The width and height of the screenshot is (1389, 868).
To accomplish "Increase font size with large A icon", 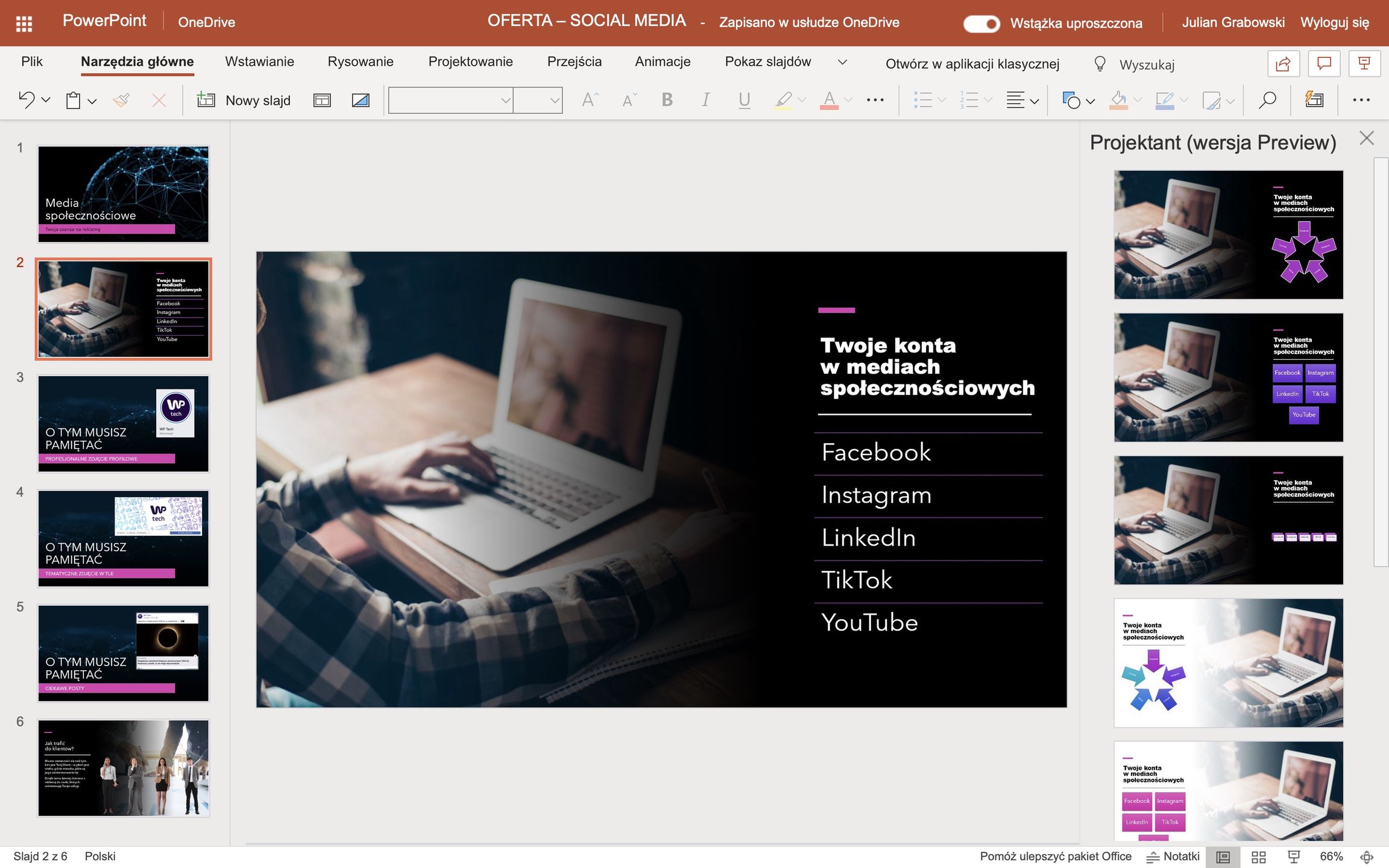I will (590, 99).
